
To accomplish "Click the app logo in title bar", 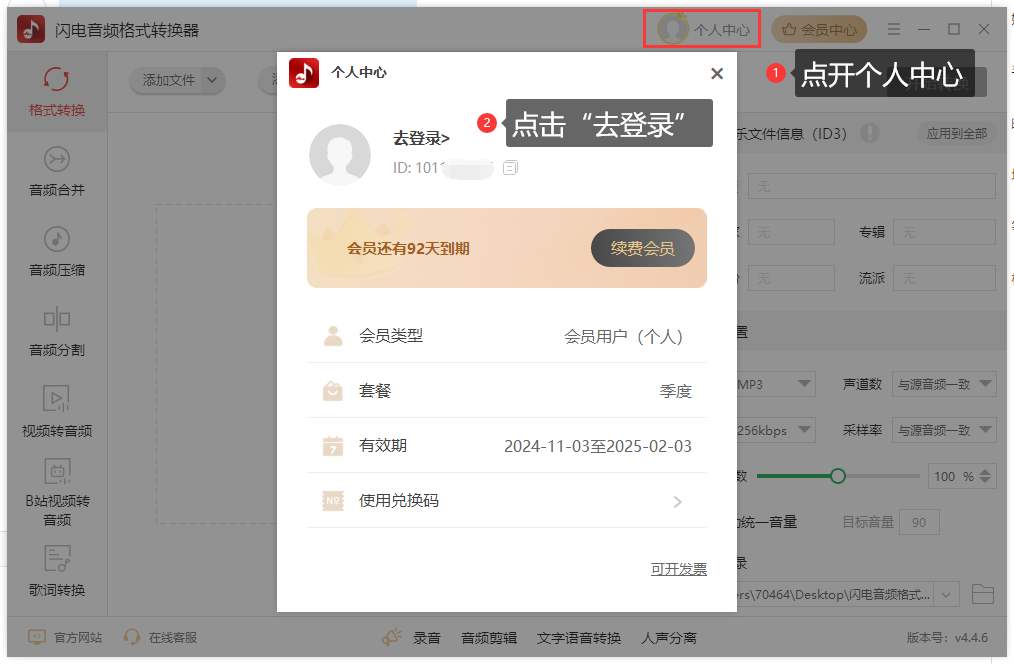I will point(30,29).
